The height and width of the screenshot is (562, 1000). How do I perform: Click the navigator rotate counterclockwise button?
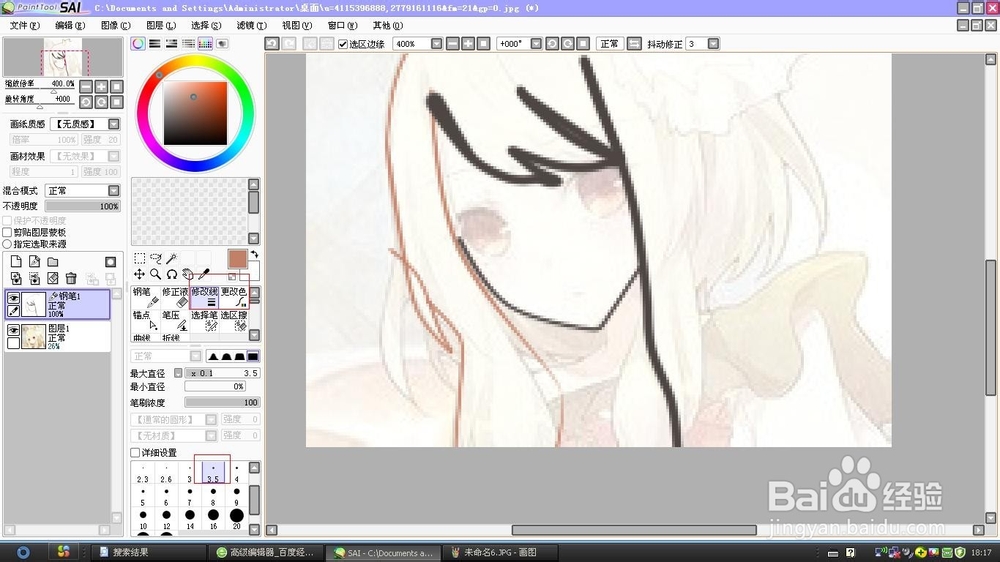(86, 102)
